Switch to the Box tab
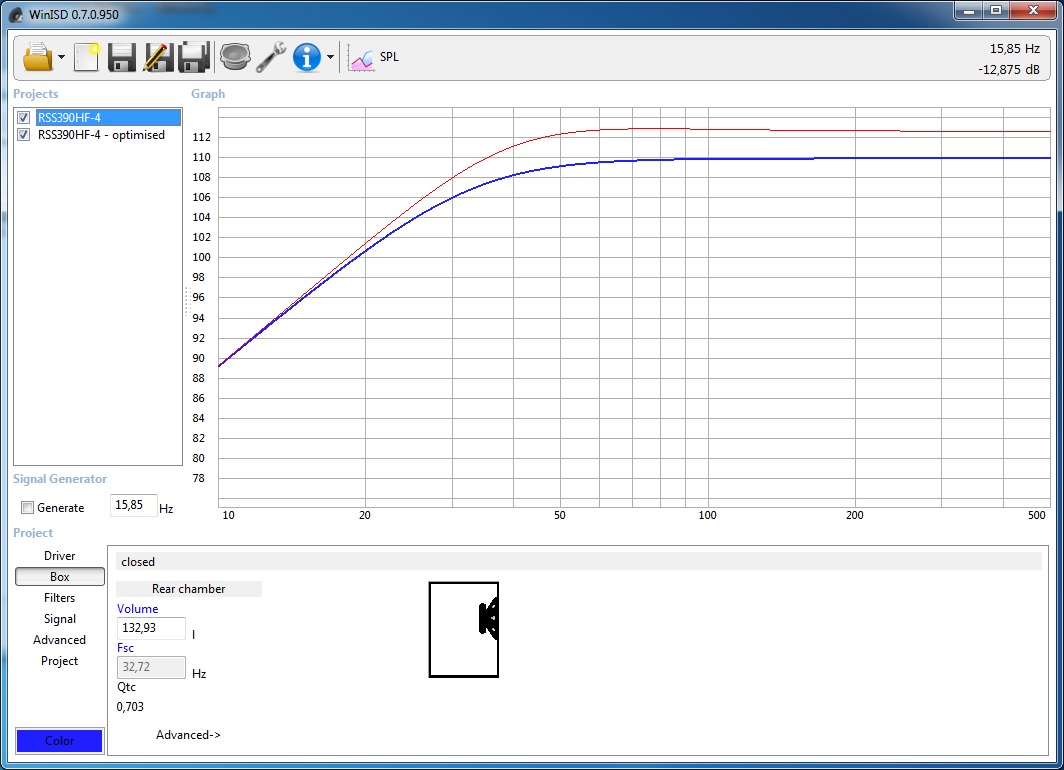The image size is (1064, 770). click(x=60, y=577)
